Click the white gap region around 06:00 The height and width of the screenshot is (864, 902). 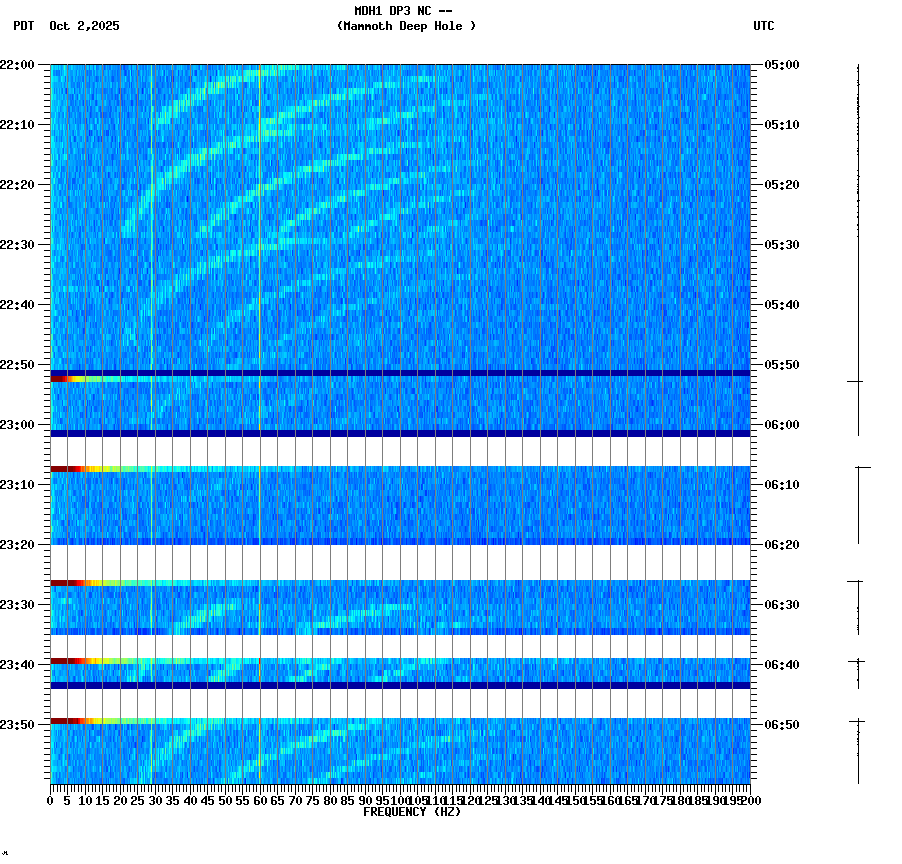(x=400, y=448)
